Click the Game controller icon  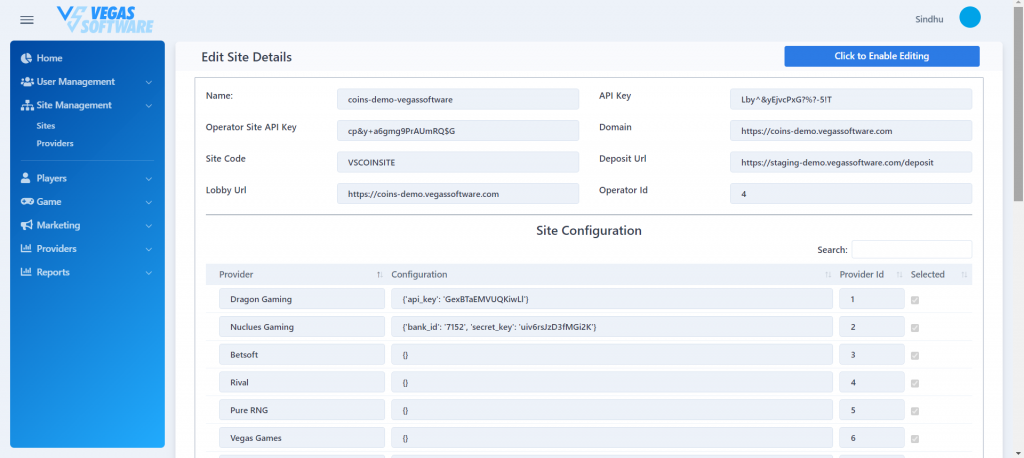(x=27, y=202)
